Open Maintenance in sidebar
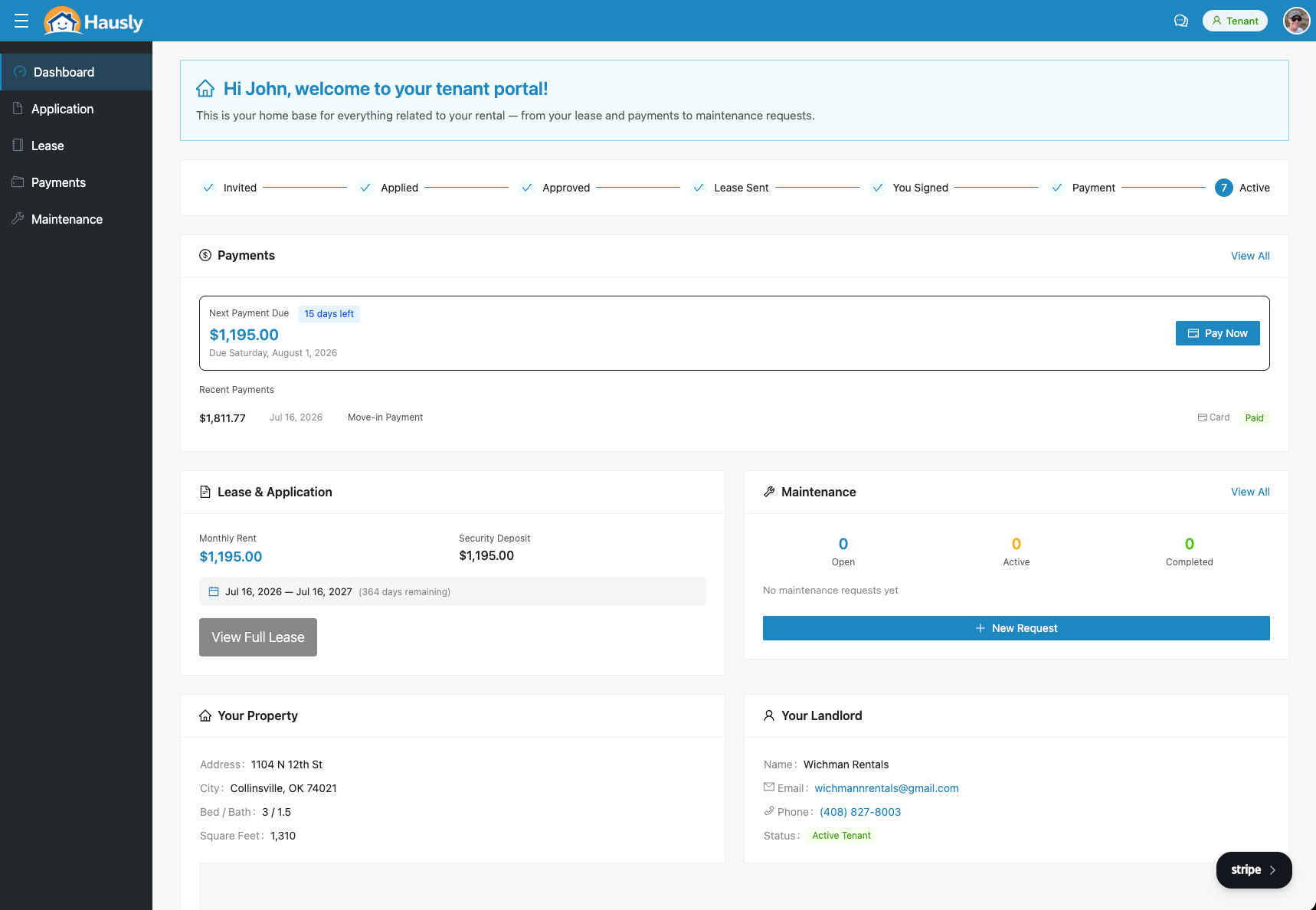1316x910 pixels. tap(77, 219)
